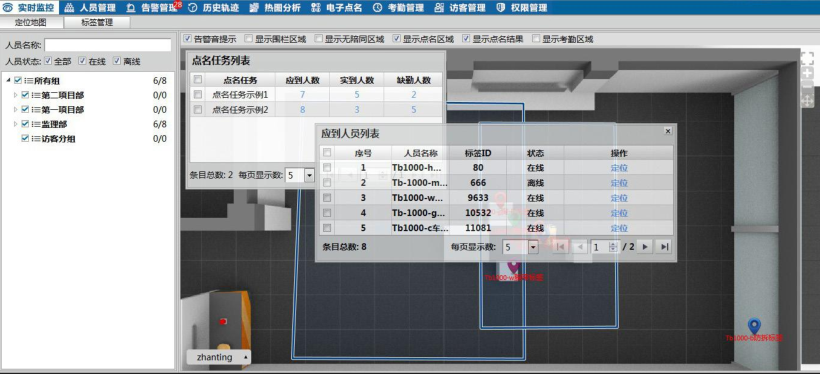This screenshot has height=375, width=820.
Task: Uncheck the 离线 personnel status checkbox
Action: click(117, 61)
